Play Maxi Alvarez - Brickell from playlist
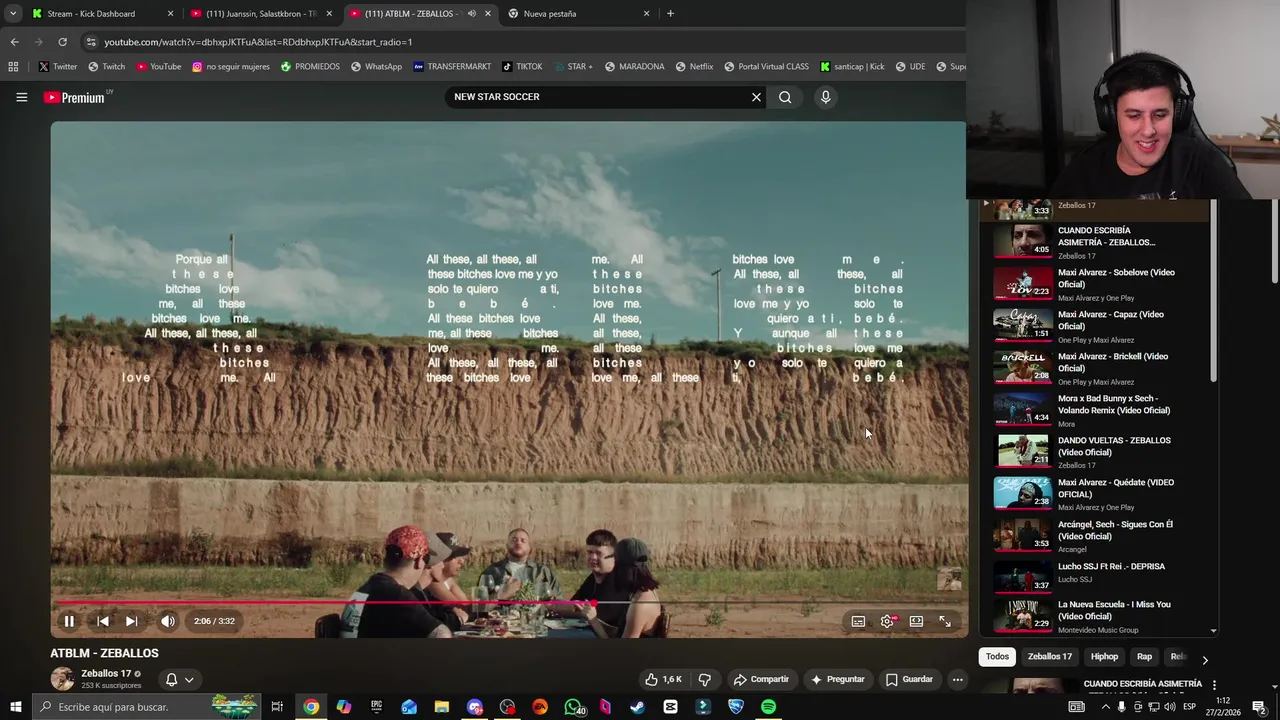The image size is (1280, 720). click(1100, 368)
